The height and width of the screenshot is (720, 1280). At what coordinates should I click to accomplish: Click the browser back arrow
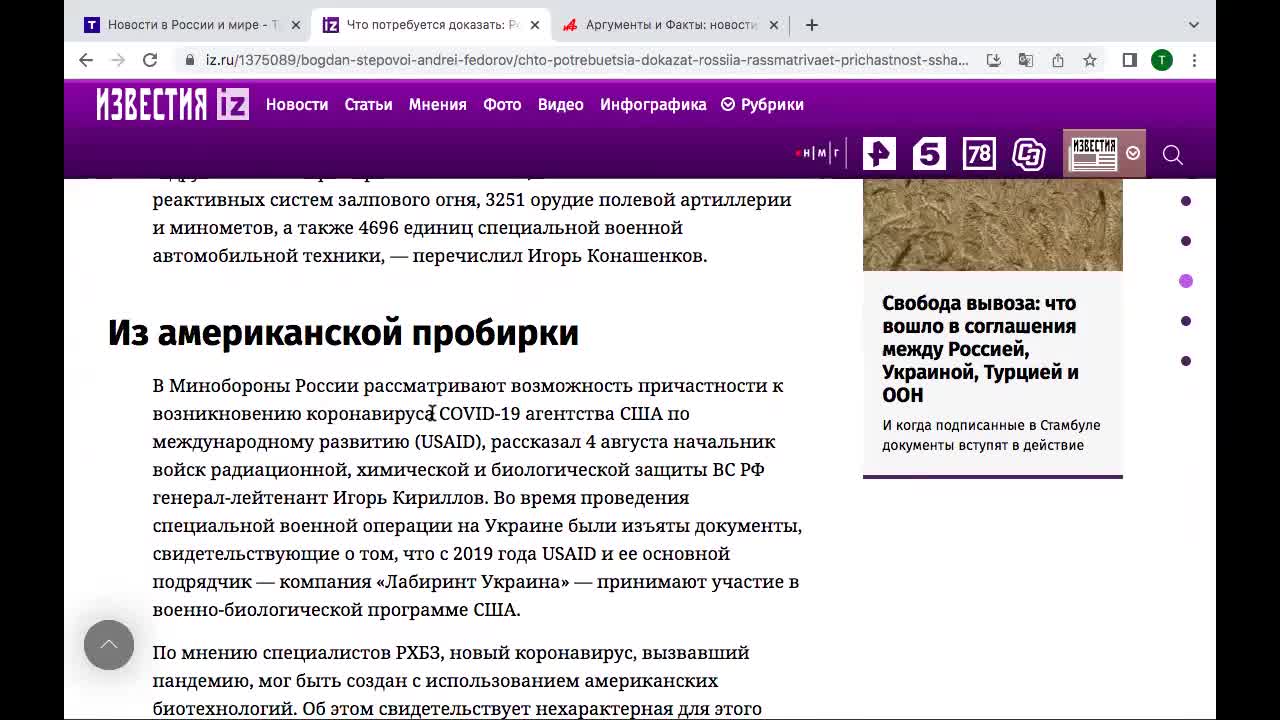click(x=86, y=60)
